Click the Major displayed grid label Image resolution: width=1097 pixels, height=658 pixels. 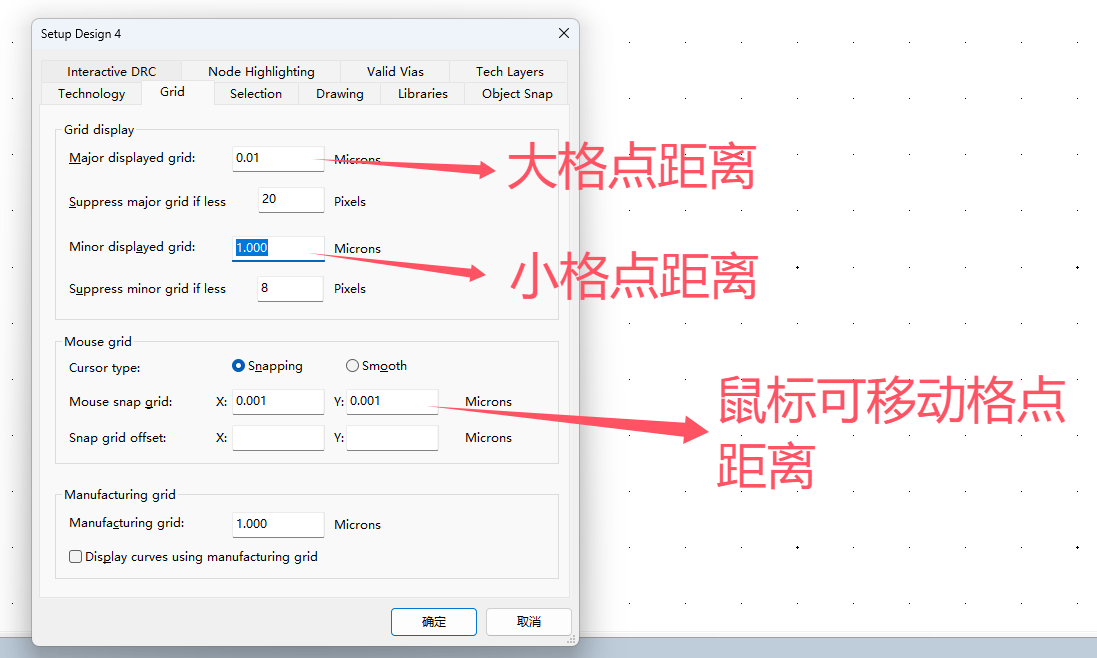pos(132,158)
